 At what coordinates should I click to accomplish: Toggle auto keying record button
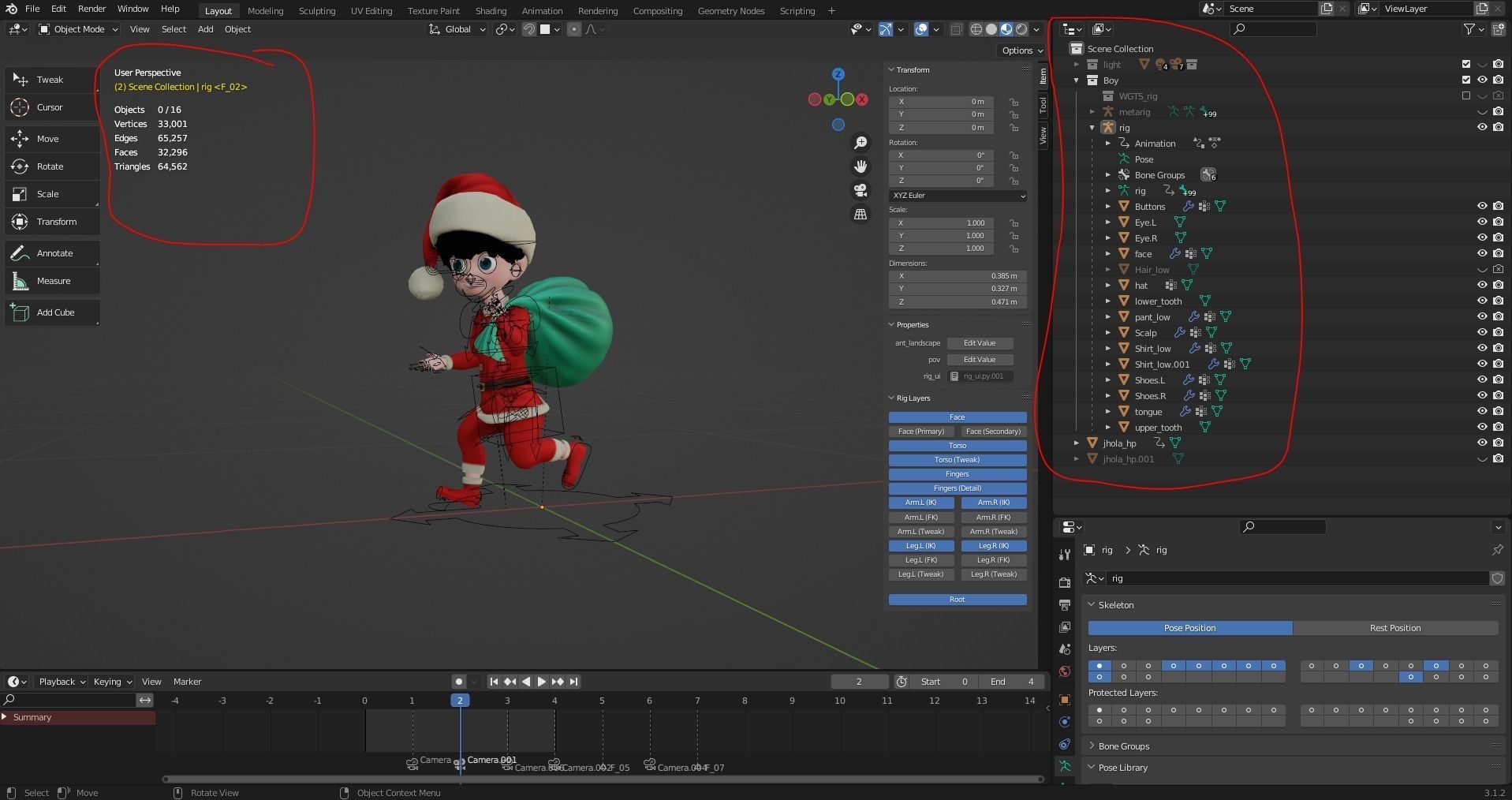[x=459, y=682]
